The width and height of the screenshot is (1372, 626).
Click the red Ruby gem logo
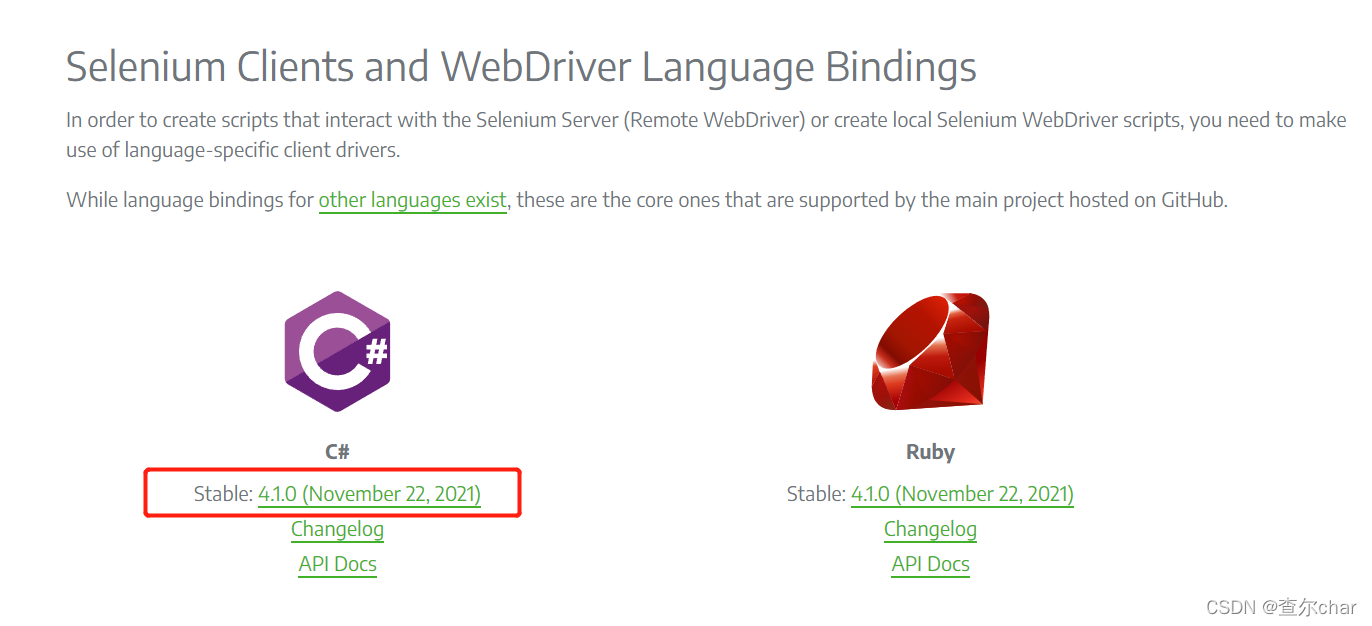(930, 352)
